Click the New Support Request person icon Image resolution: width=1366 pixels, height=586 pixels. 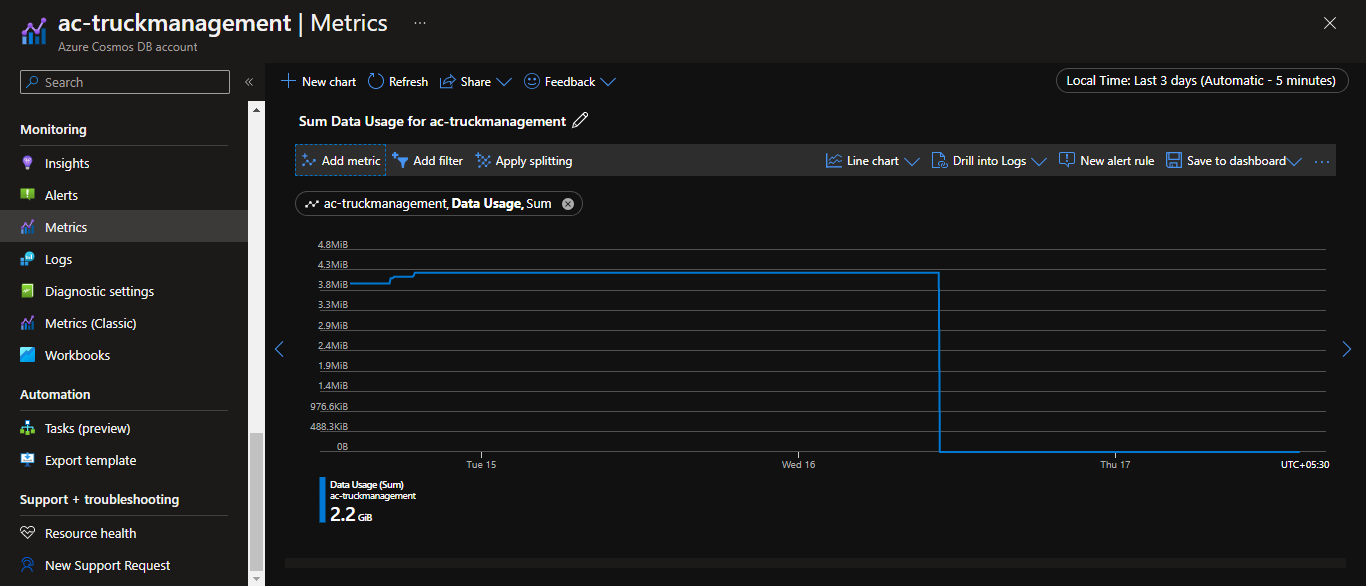[27, 565]
